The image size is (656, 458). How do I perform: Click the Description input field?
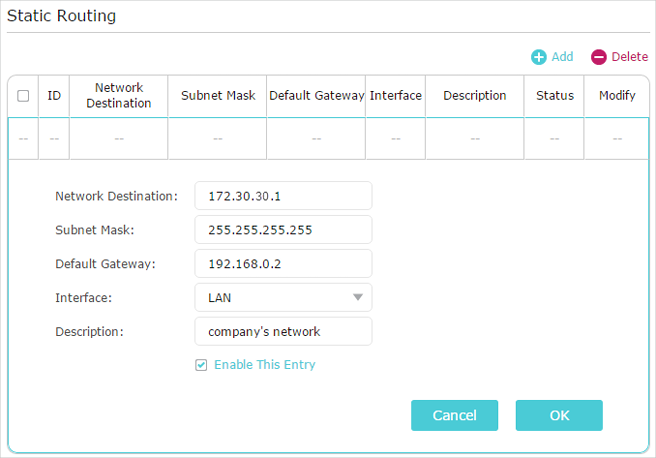(x=283, y=331)
